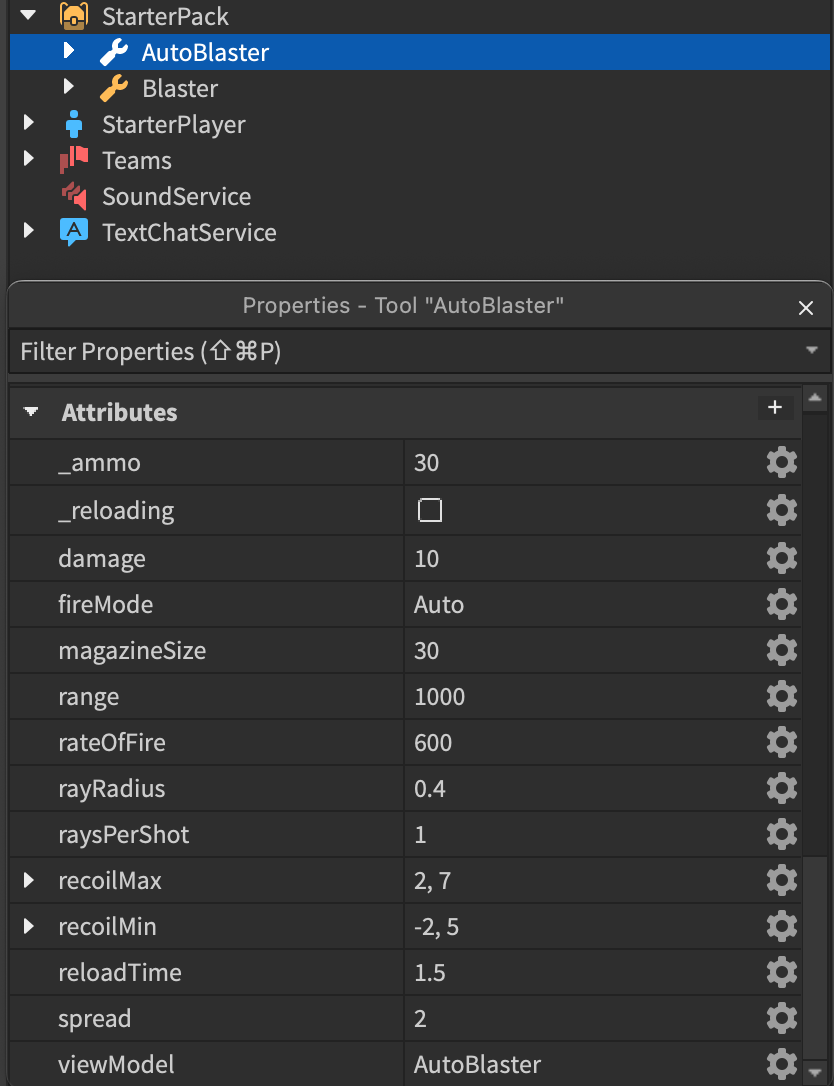834x1086 pixels.
Task: Click the Filter Properties search field
Action: [400, 351]
